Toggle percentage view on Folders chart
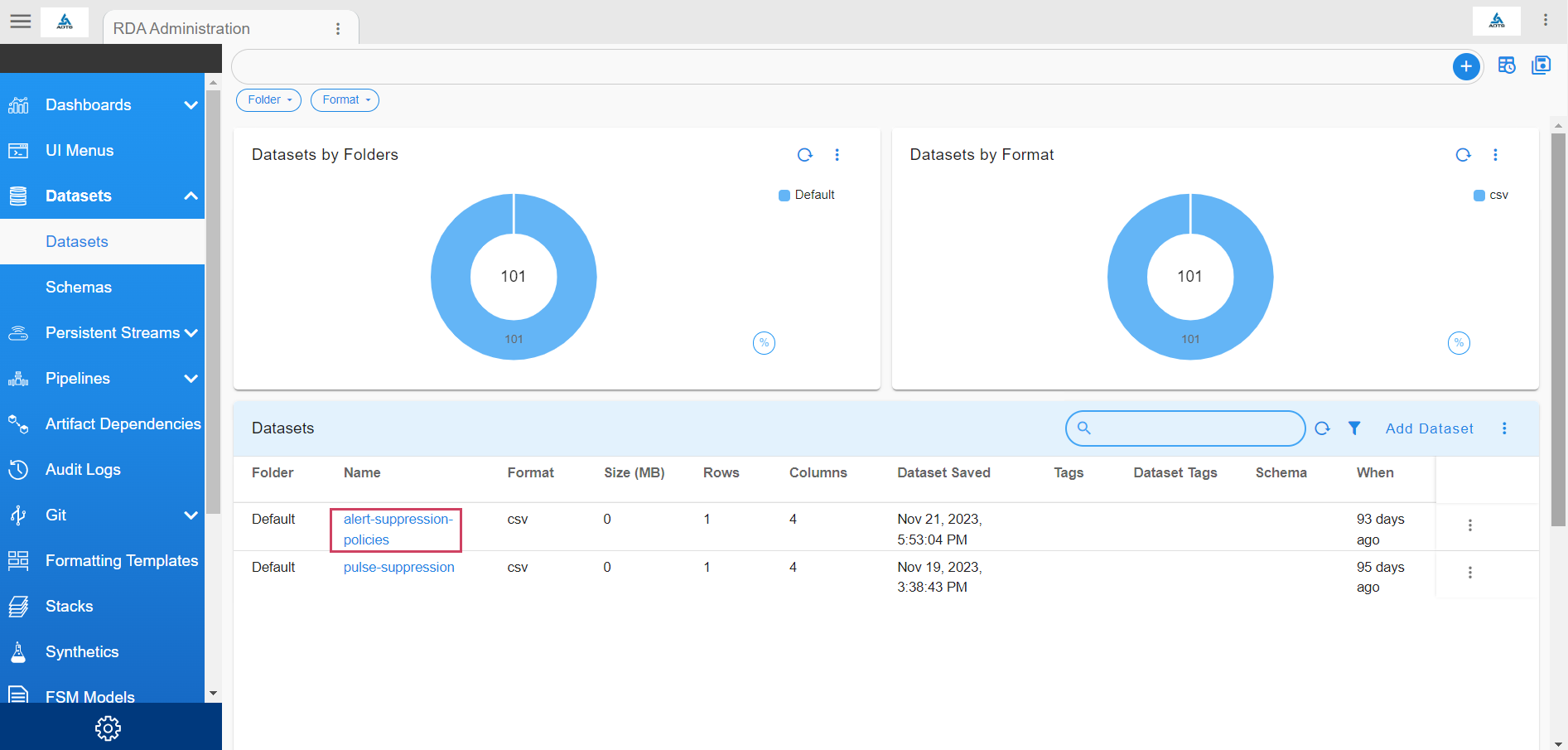This screenshot has height=750, width=1568. [764, 343]
